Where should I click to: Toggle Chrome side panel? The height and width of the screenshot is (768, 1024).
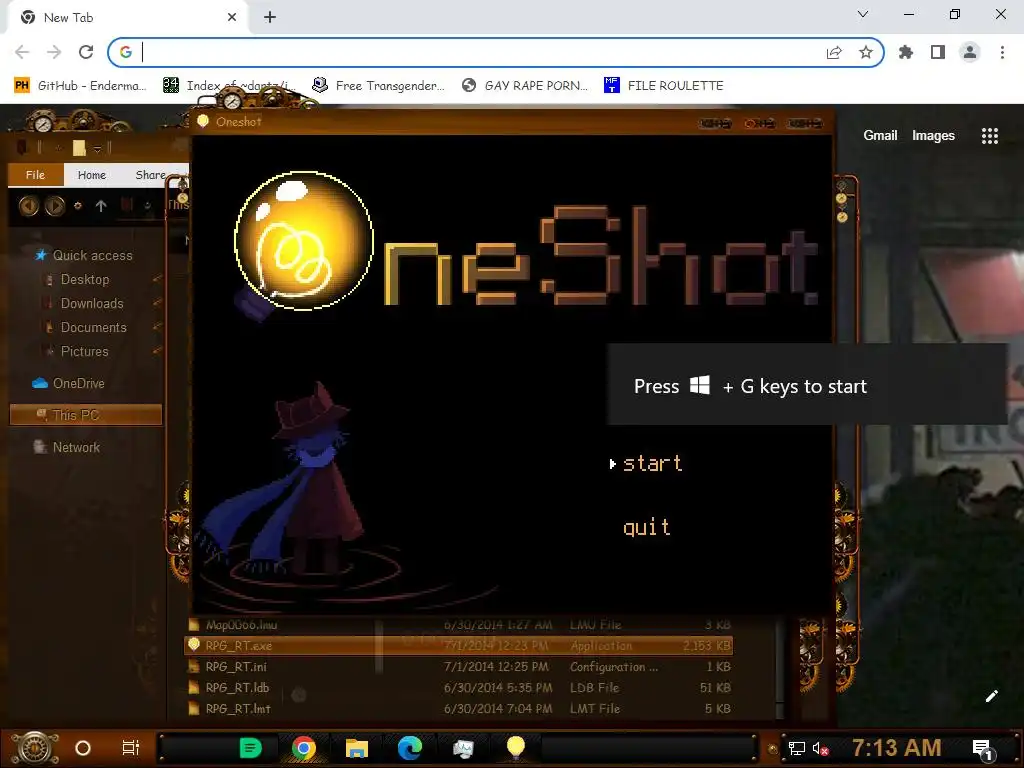[x=938, y=52]
